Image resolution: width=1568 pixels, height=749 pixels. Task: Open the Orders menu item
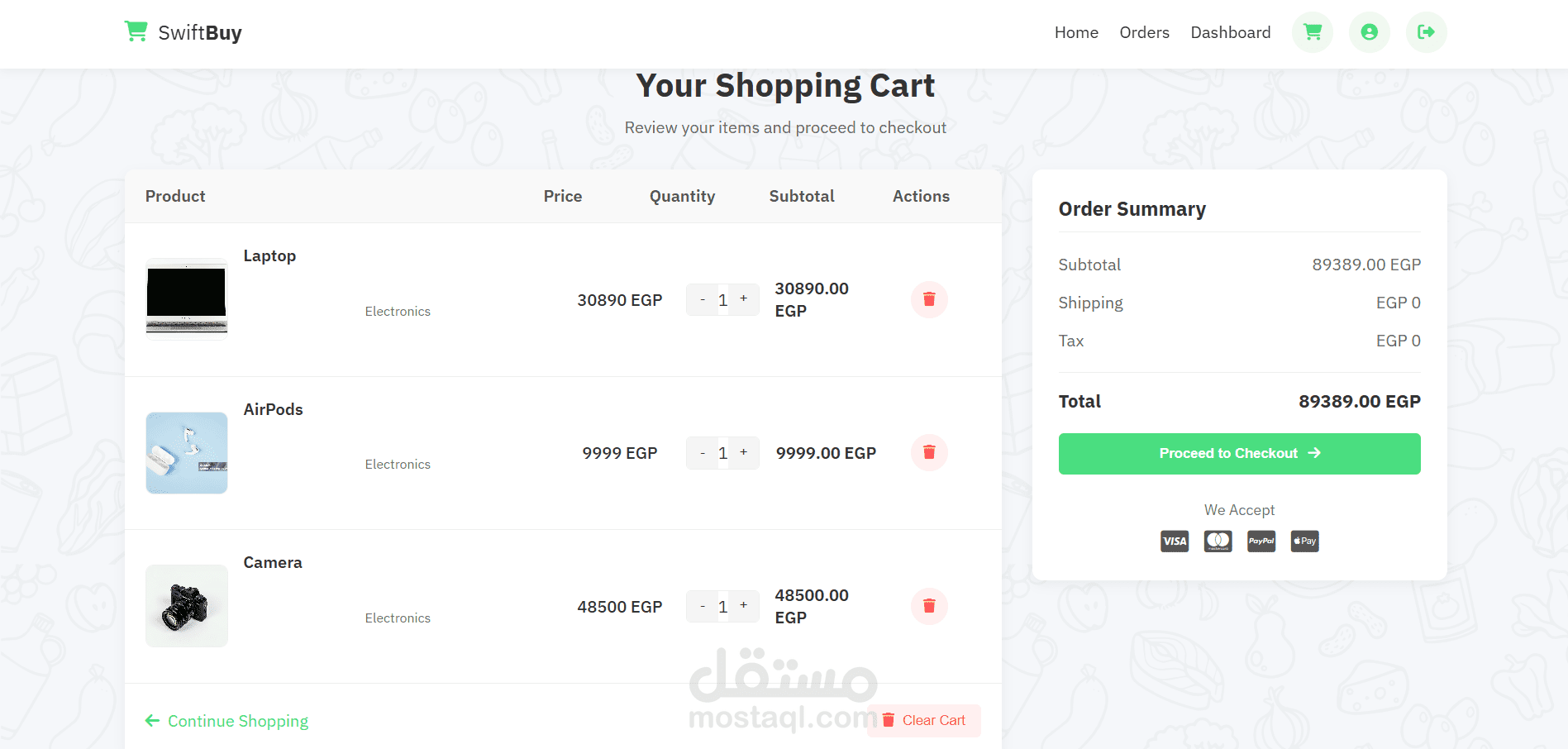(x=1144, y=32)
